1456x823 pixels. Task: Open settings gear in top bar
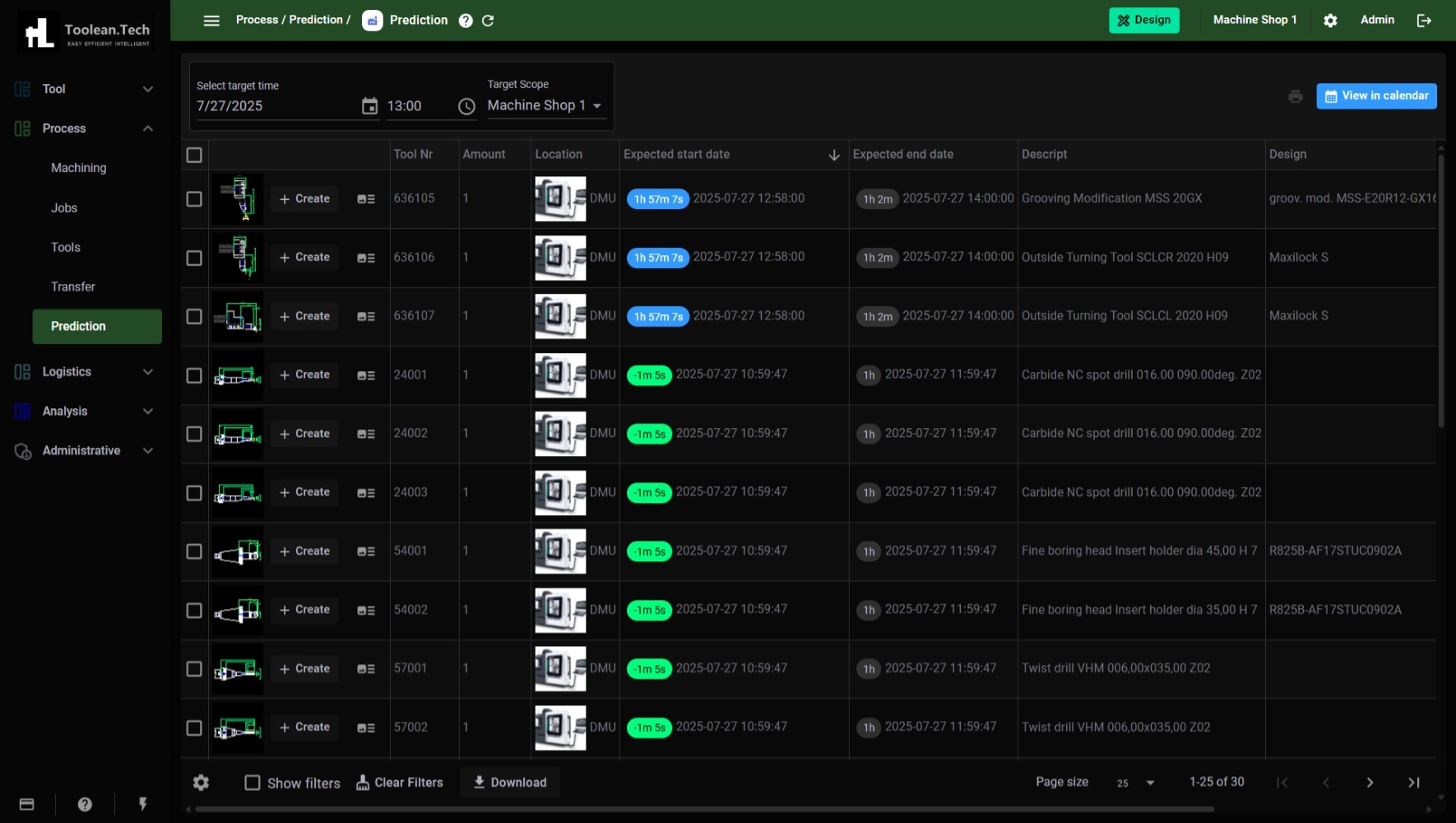(x=1330, y=21)
